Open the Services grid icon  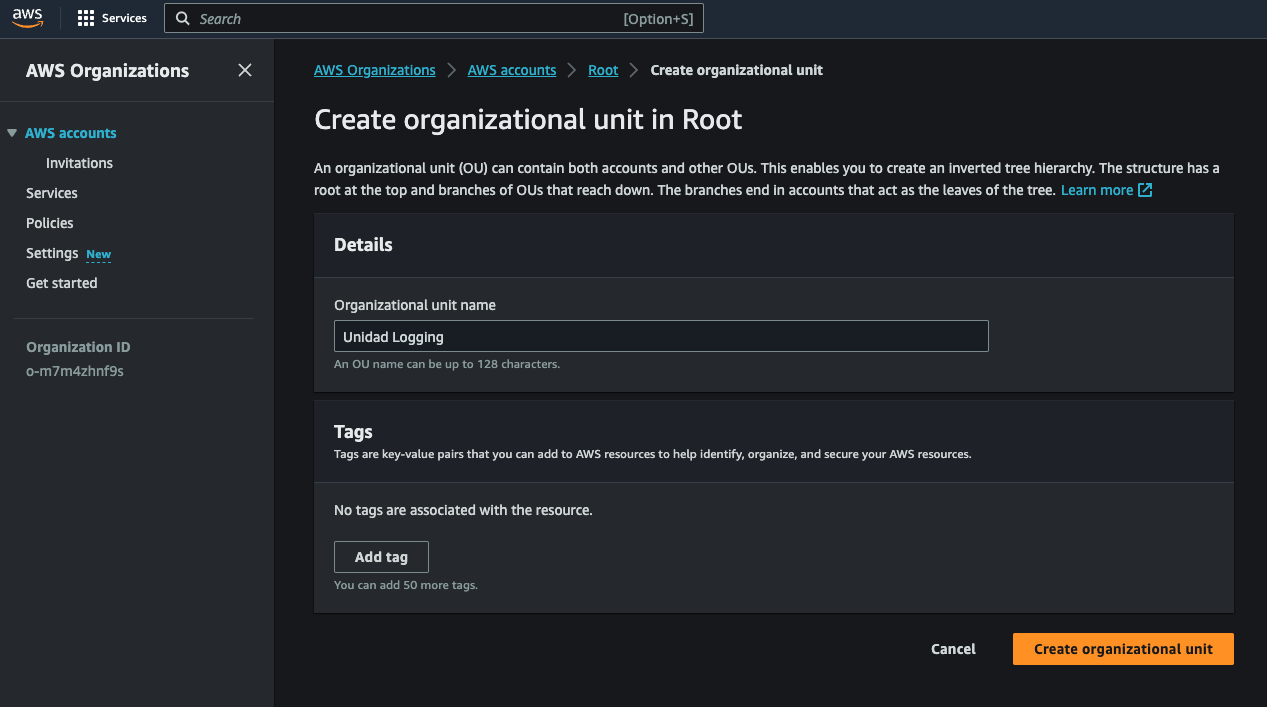pyautogui.click(x=86, y=18)
